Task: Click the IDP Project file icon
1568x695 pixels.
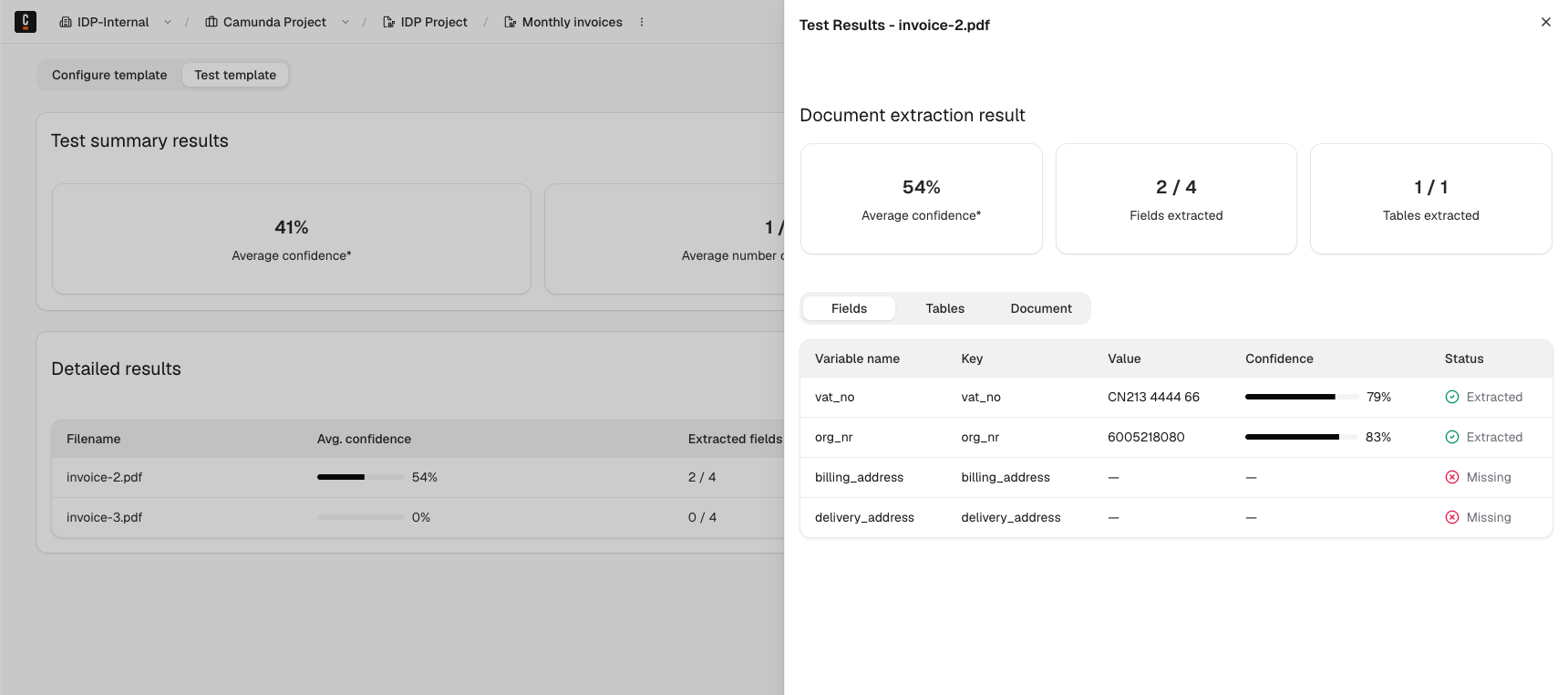Action: (389, 22)
